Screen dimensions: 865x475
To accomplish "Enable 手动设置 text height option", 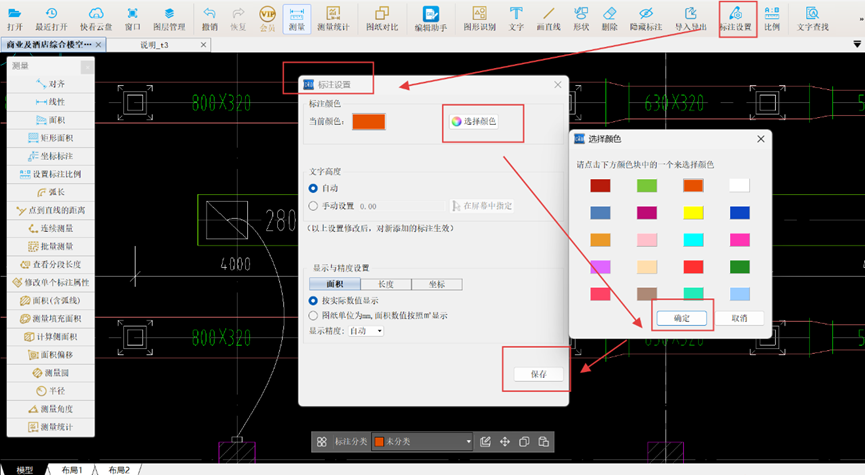I will (315, 205).
